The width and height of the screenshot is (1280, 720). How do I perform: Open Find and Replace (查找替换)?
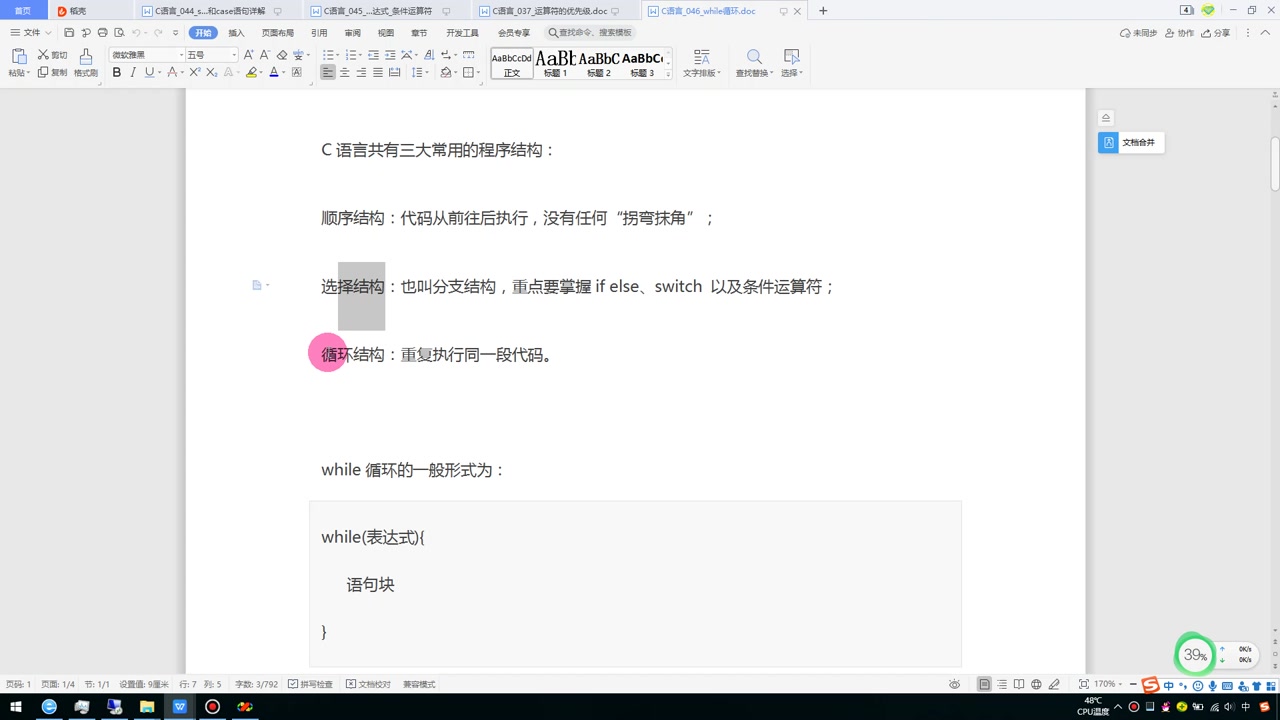tap(754, 63)
